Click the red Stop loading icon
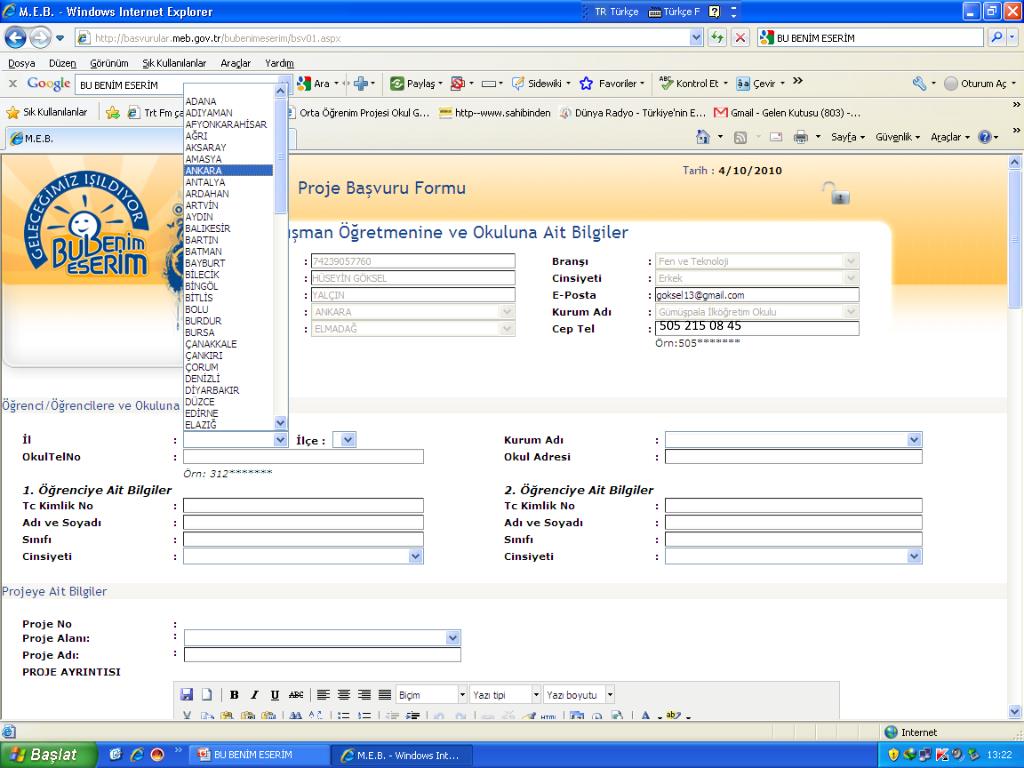The height and width of the screenshot is (768, 1024). pyautogui.click(x=740, y=38)
